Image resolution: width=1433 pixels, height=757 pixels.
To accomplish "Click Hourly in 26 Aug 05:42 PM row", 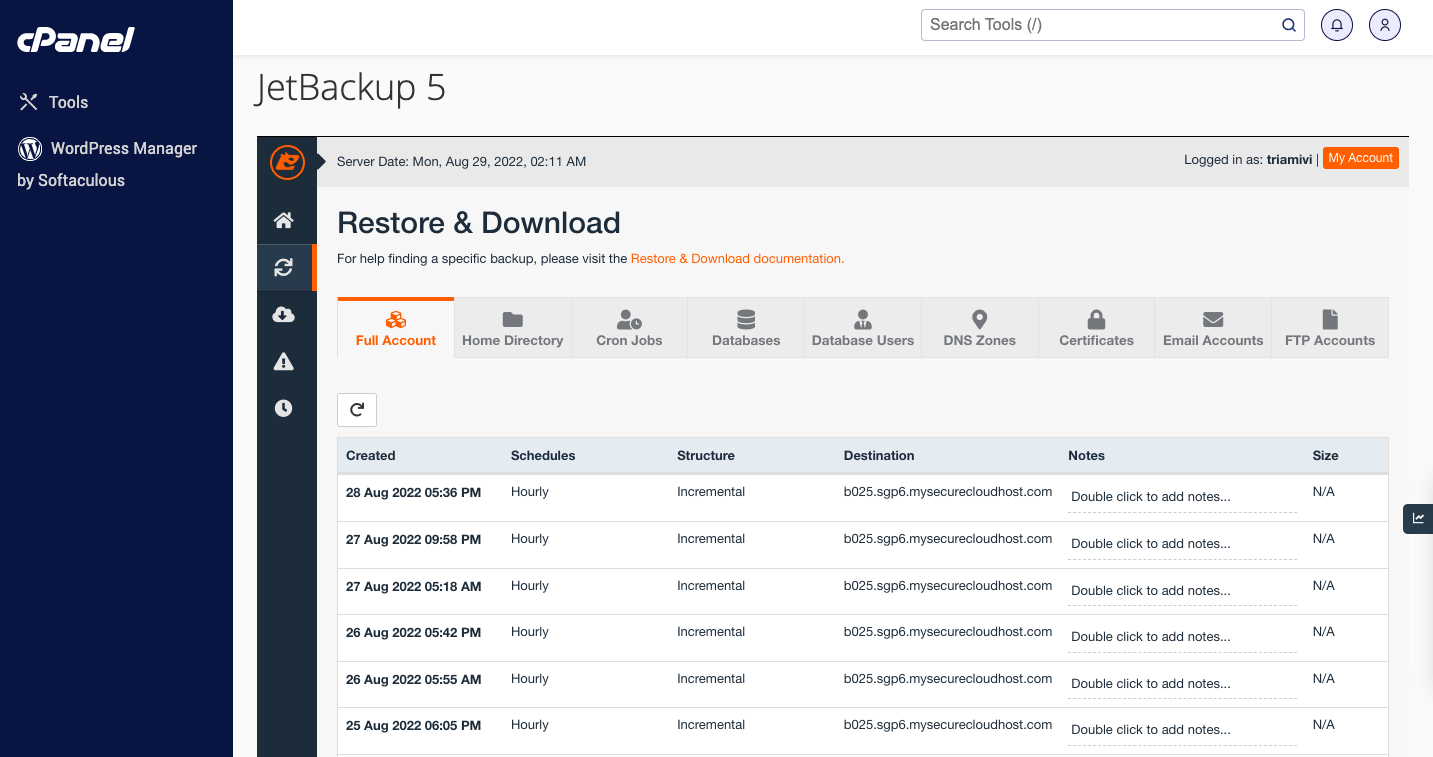I will [x=530, y=632].
